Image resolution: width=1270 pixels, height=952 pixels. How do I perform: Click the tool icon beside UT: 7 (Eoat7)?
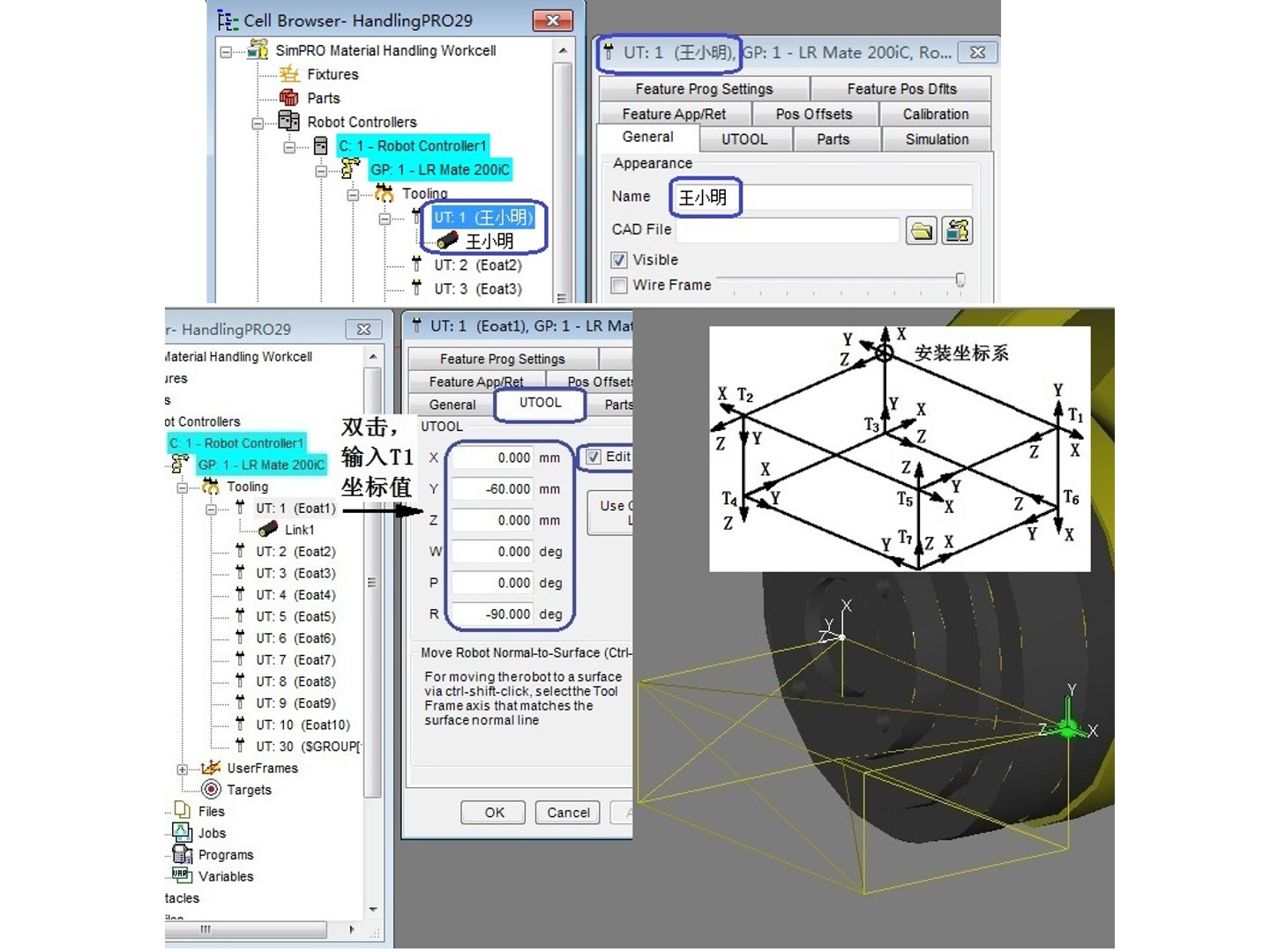(x=240, y=659)
